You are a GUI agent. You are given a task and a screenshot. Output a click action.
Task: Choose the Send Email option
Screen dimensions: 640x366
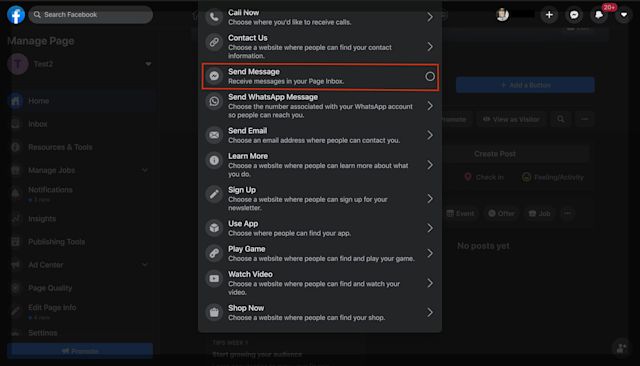coord(320,135)
